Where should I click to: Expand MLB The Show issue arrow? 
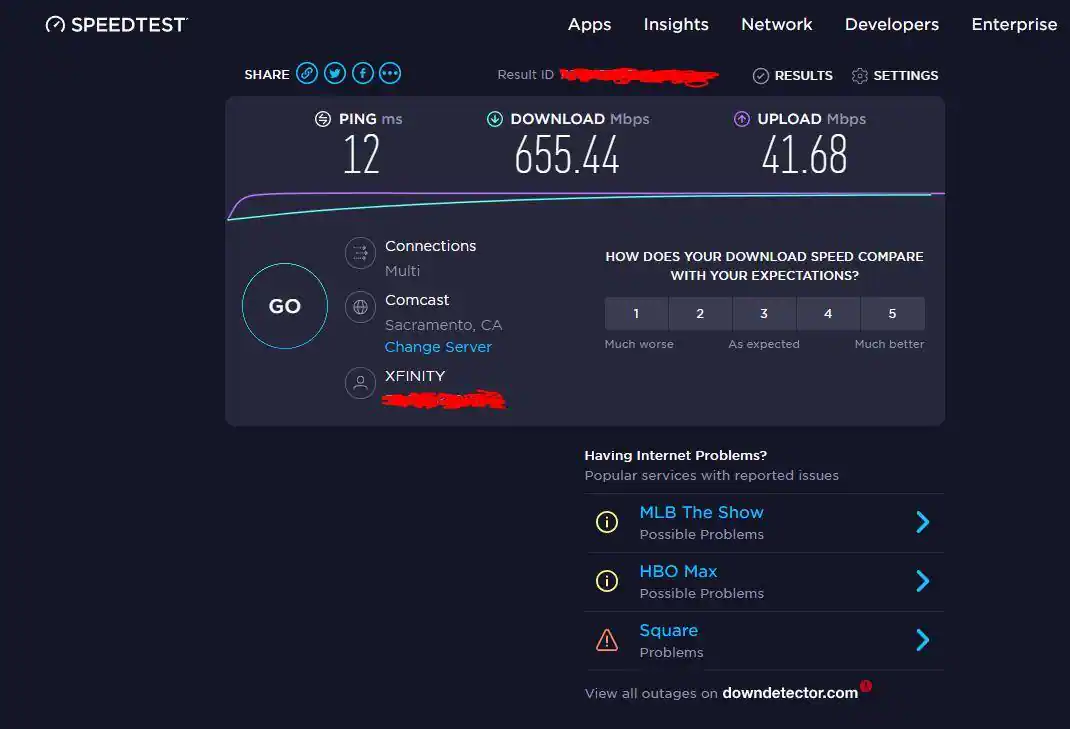tap(922, 522)
